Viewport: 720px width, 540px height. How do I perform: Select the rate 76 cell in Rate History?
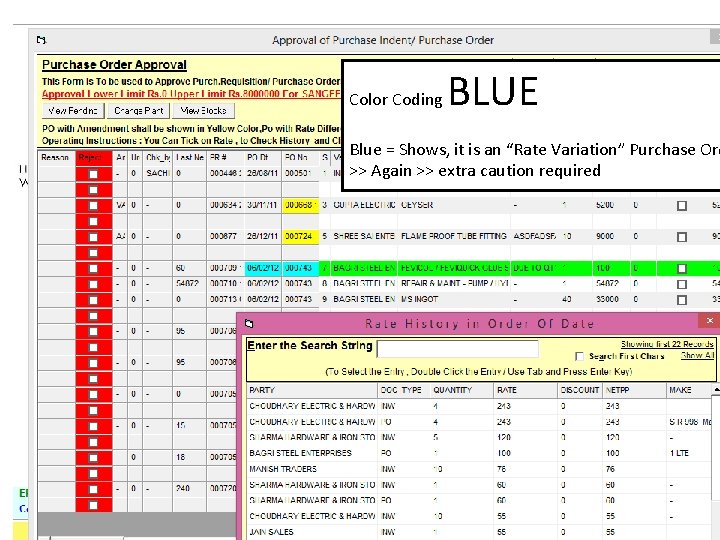tap(525, 469)
